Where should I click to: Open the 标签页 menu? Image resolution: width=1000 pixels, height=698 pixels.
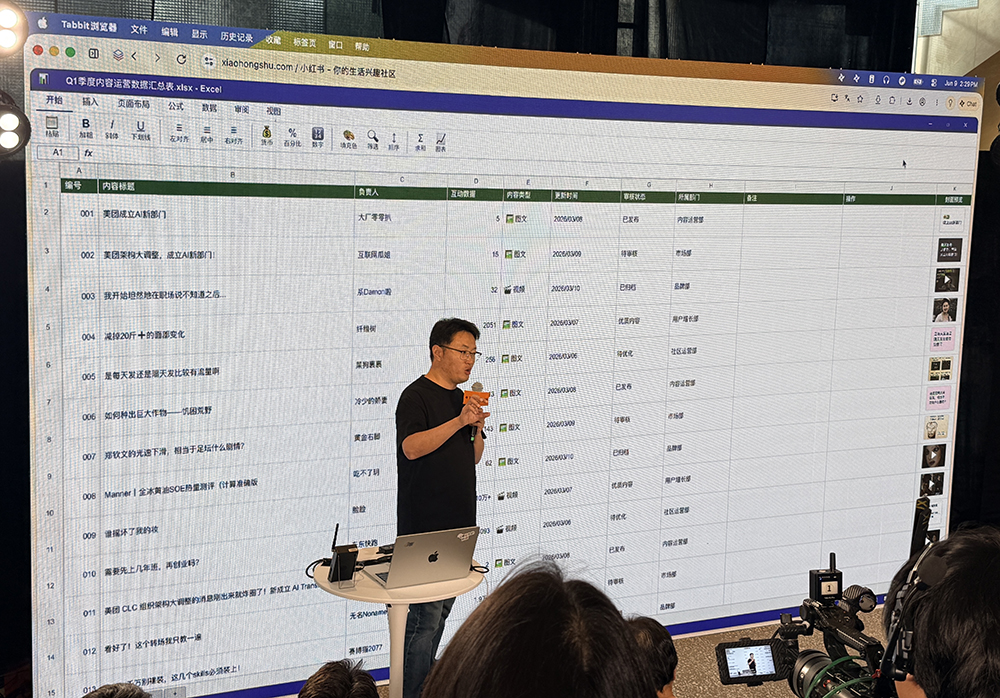coord(304,42)
